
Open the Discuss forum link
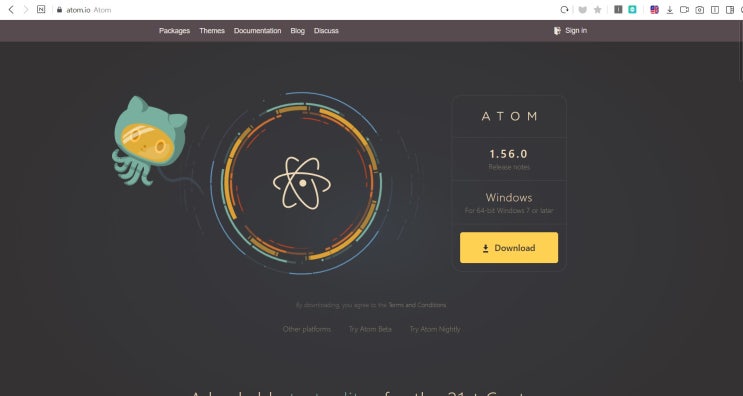(326, 30)
